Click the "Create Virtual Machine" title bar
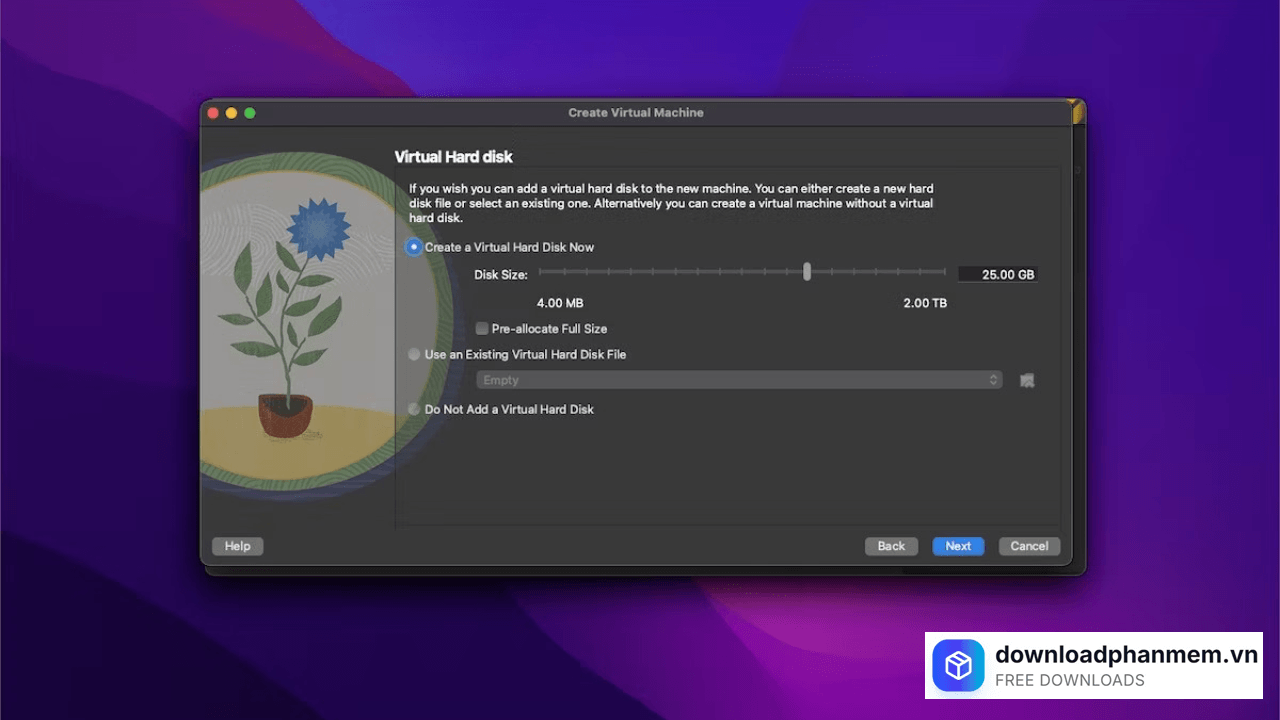This screenshot has height=720, width=1280. [x=636, y=112]
